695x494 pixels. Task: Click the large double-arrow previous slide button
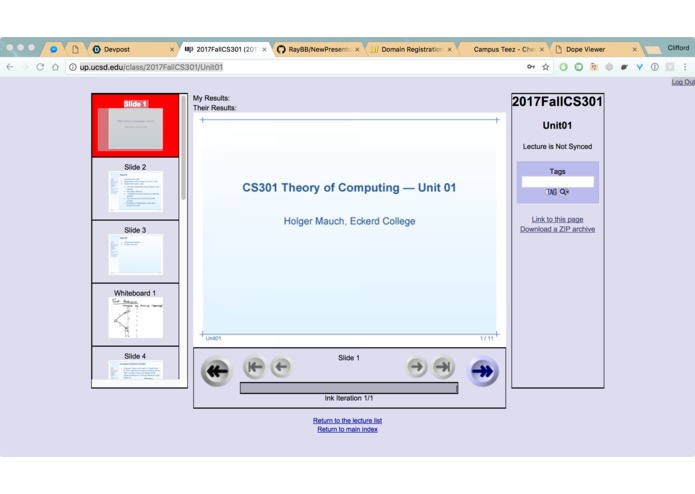[216, 371]
